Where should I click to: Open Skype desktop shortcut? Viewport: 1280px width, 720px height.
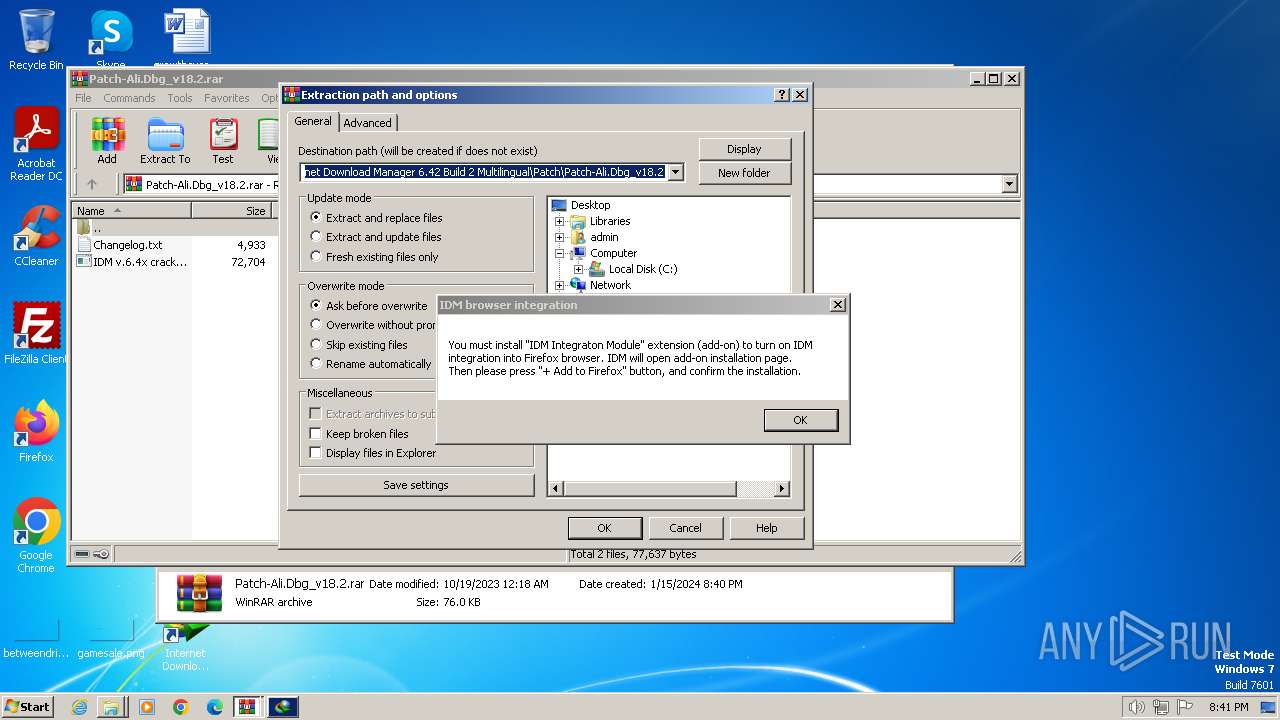click(111, 40)
